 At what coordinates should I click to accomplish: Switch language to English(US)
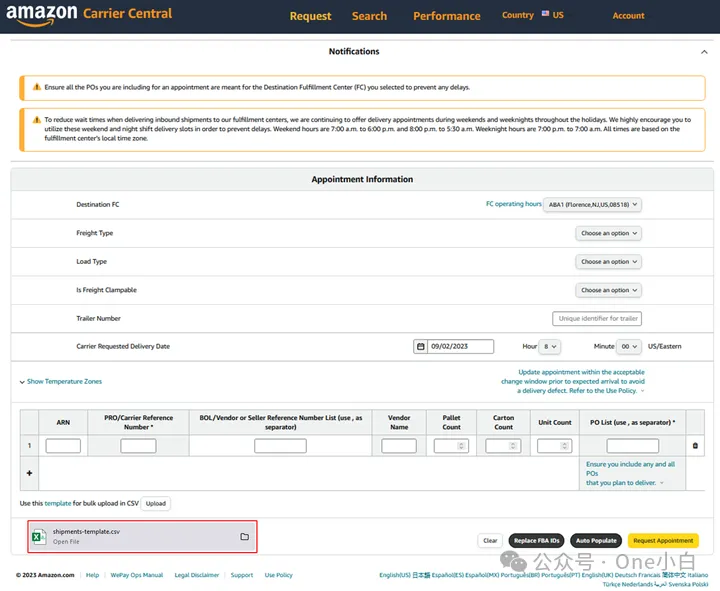pyautogui.click(x=395, y=575)
